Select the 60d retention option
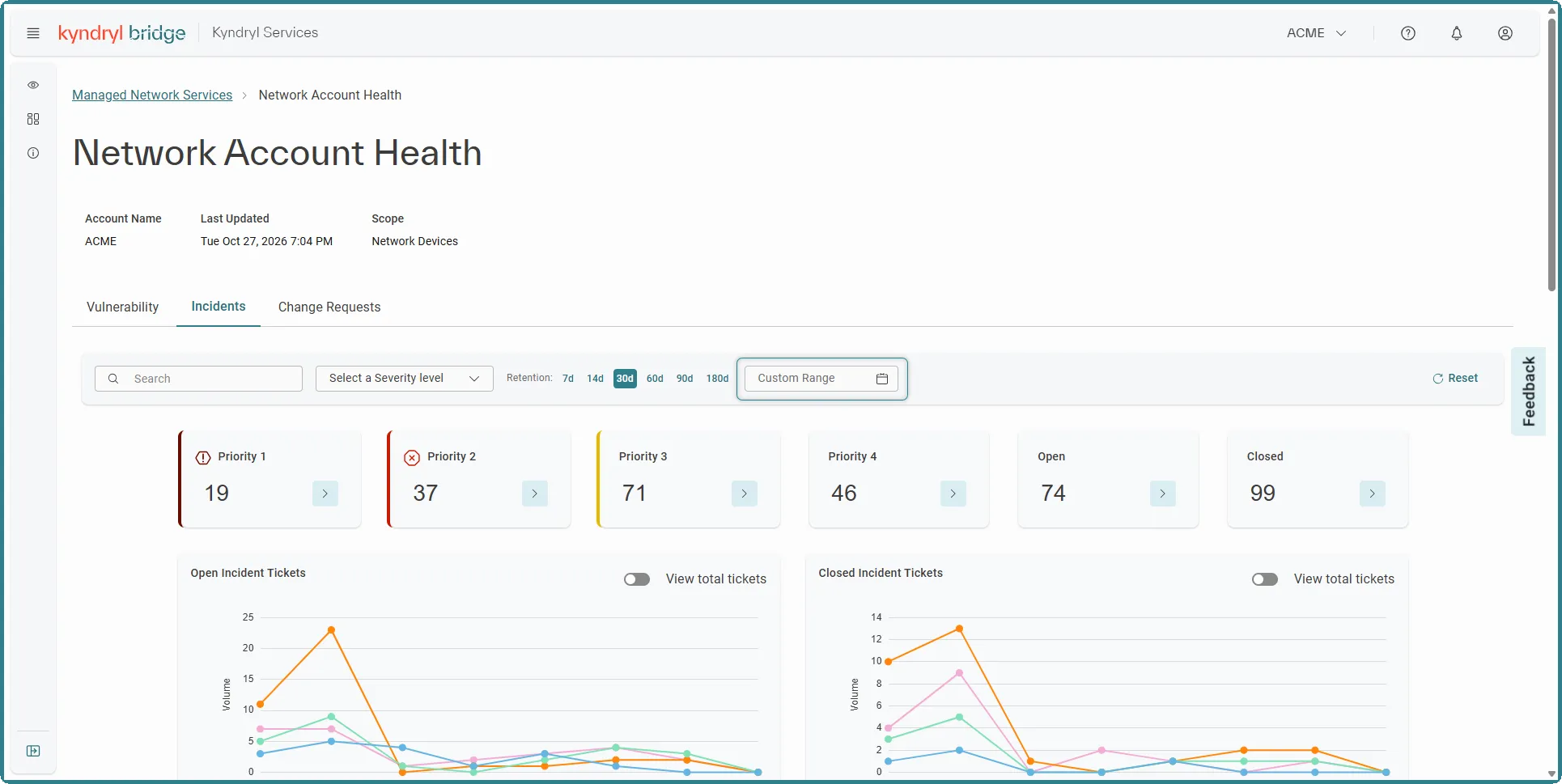1562x784 pixels. [655, 379]
